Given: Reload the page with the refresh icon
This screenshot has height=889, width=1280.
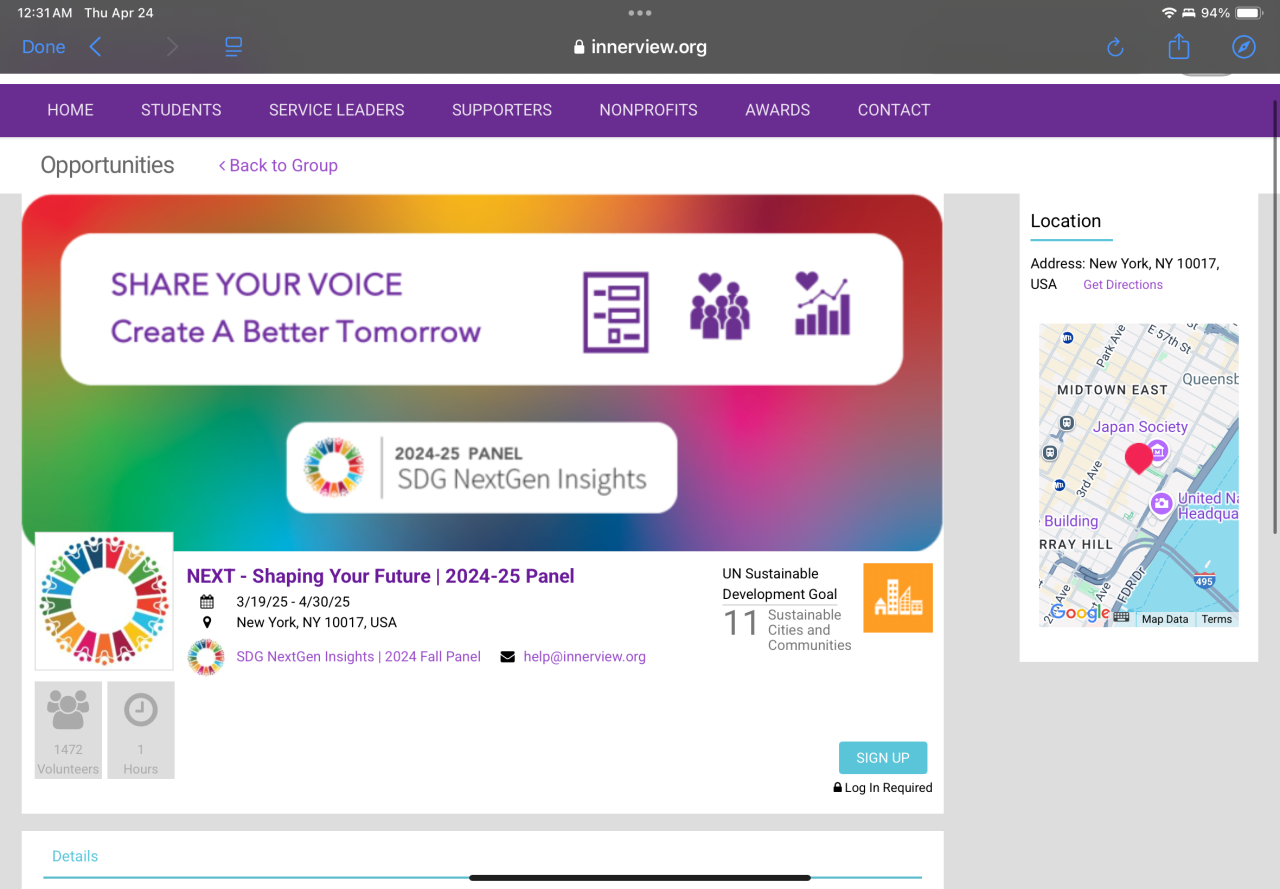Looking at the screenshot, I should click(1116, 47).
